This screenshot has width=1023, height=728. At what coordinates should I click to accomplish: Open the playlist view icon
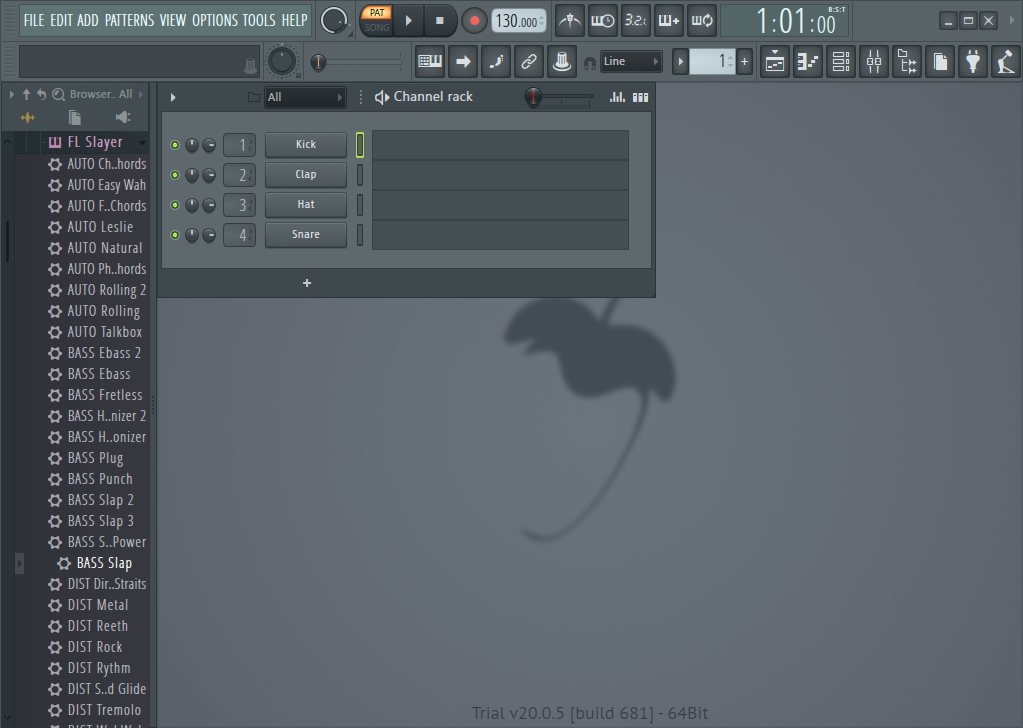[x=775, y=62]
